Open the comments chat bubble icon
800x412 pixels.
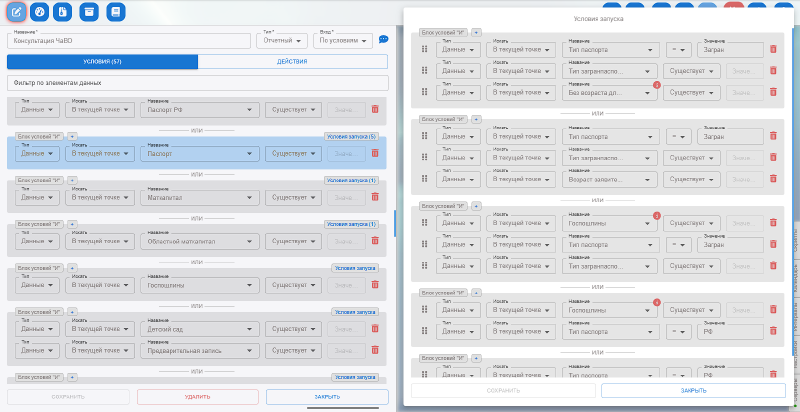[383, 40]
